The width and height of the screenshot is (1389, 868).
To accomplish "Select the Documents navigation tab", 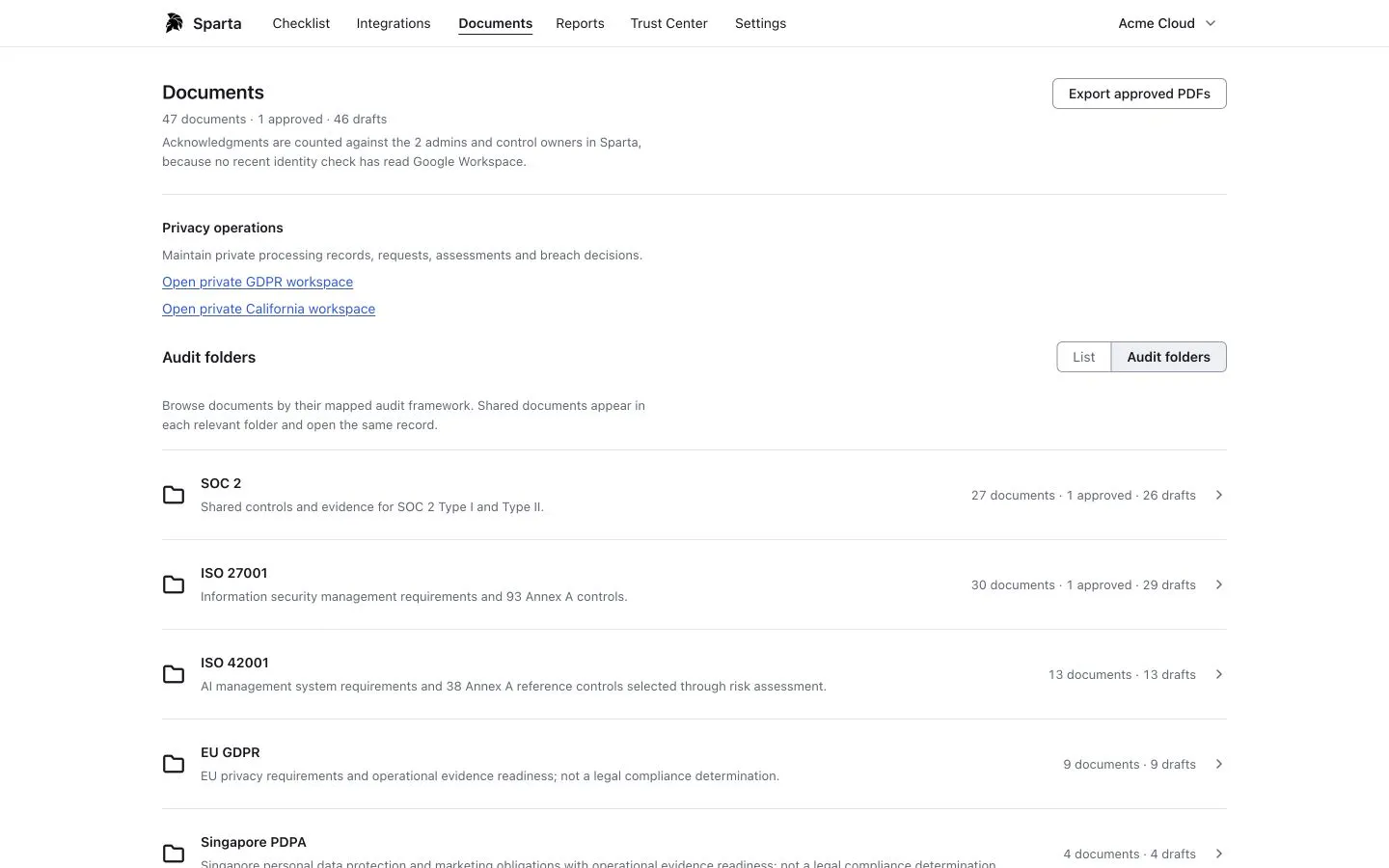I will click(496, 23).
